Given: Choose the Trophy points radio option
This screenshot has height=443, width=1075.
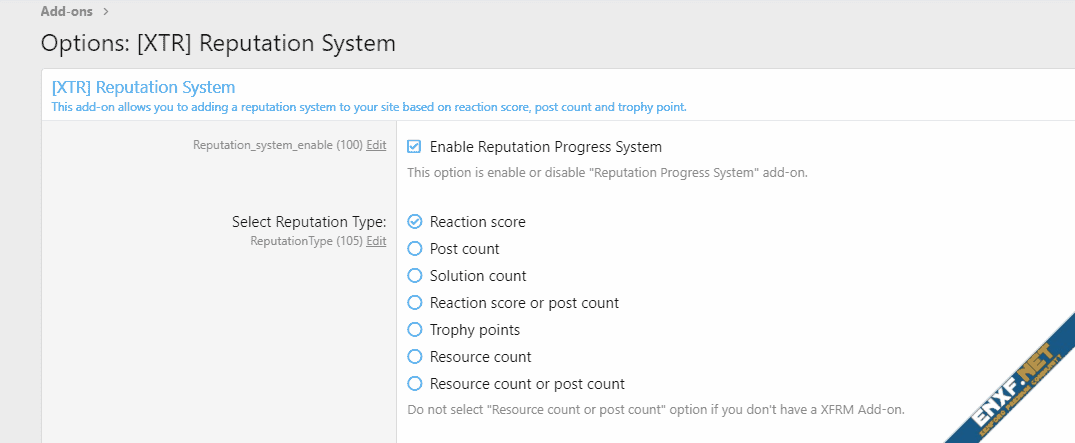Looking at the screenshot, I should [415, 330].
